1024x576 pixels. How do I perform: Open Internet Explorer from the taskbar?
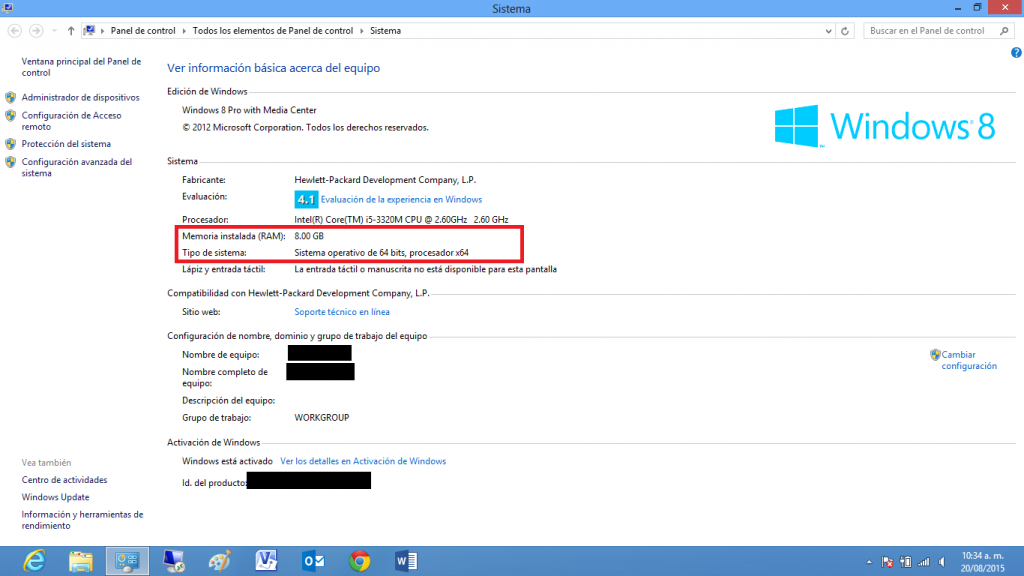pos(34,561)
